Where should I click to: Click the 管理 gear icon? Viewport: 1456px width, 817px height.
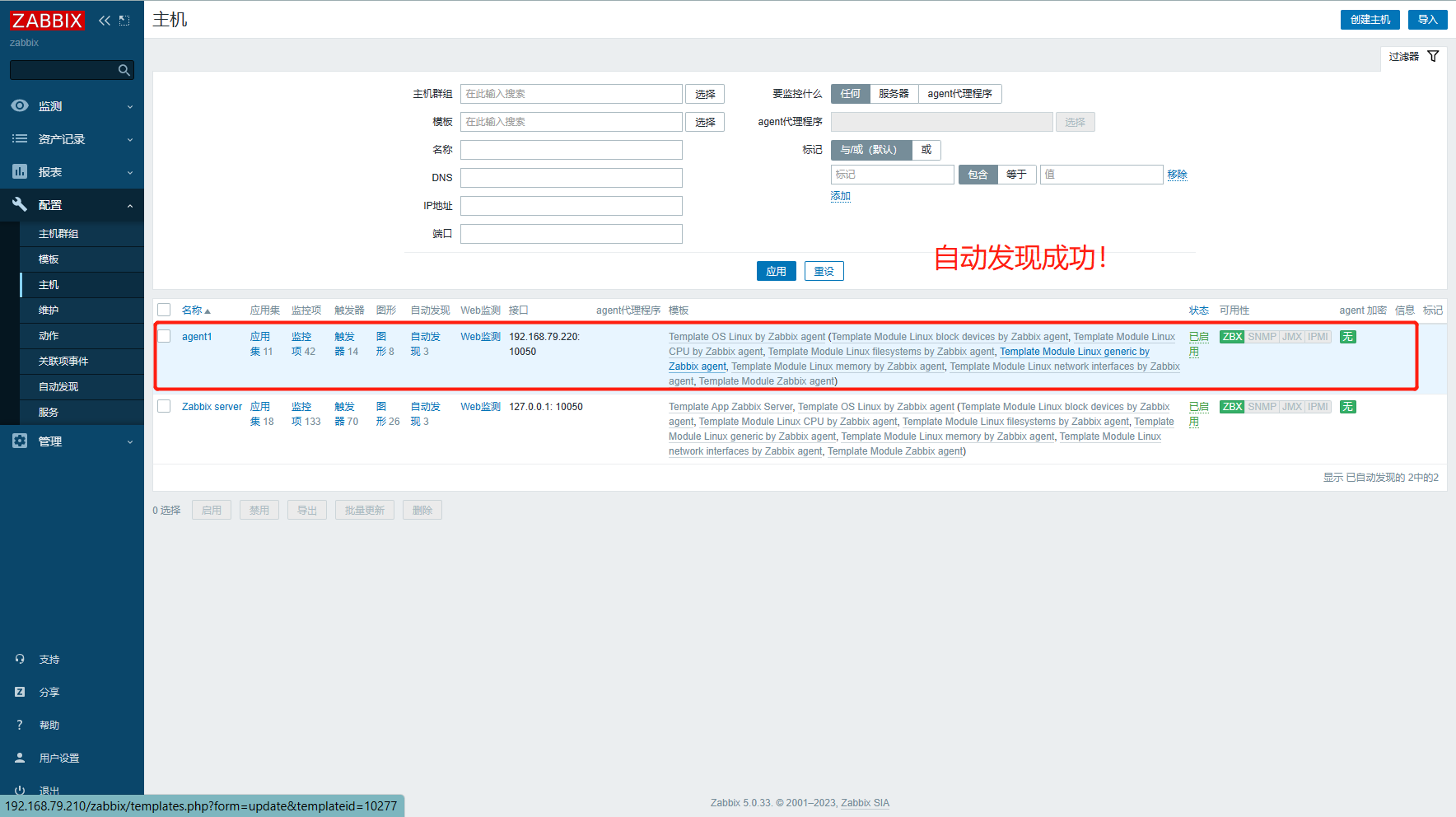20,441
